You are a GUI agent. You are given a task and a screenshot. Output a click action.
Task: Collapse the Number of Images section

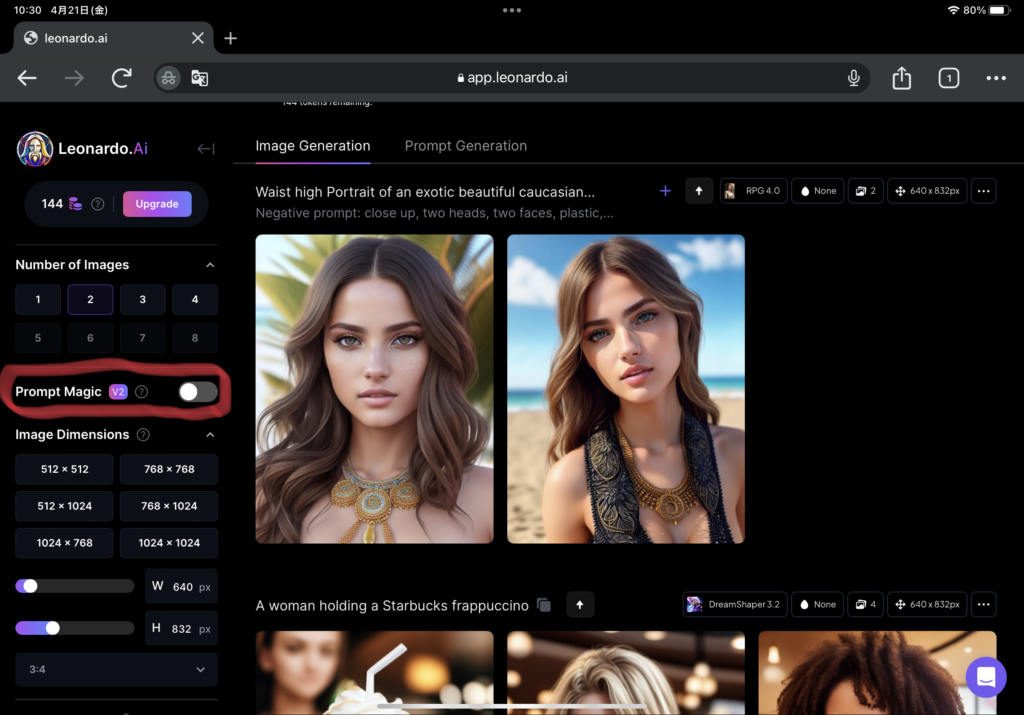(x=210, y=265)
